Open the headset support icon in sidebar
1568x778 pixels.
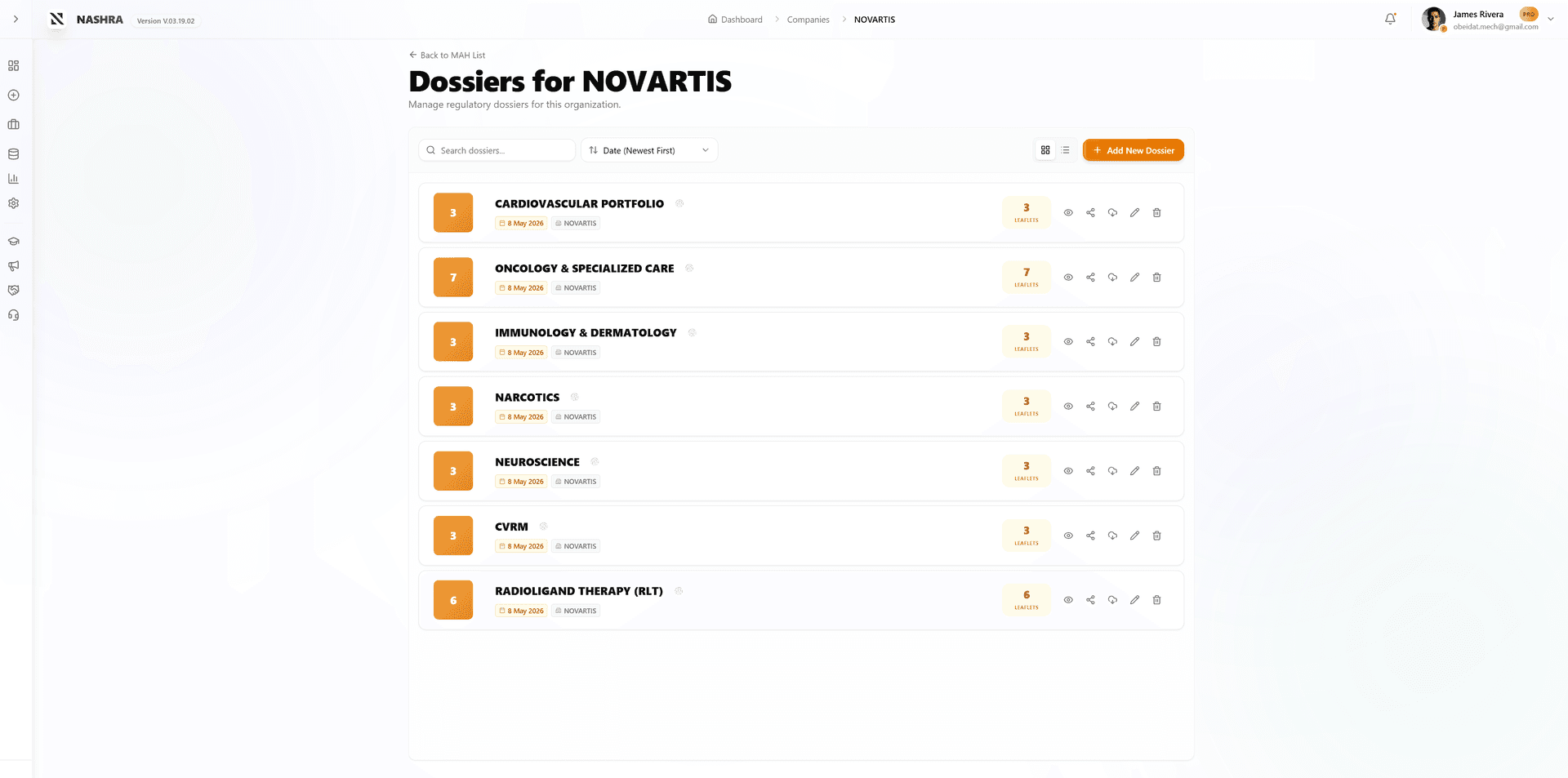click(x=14, y=315)
